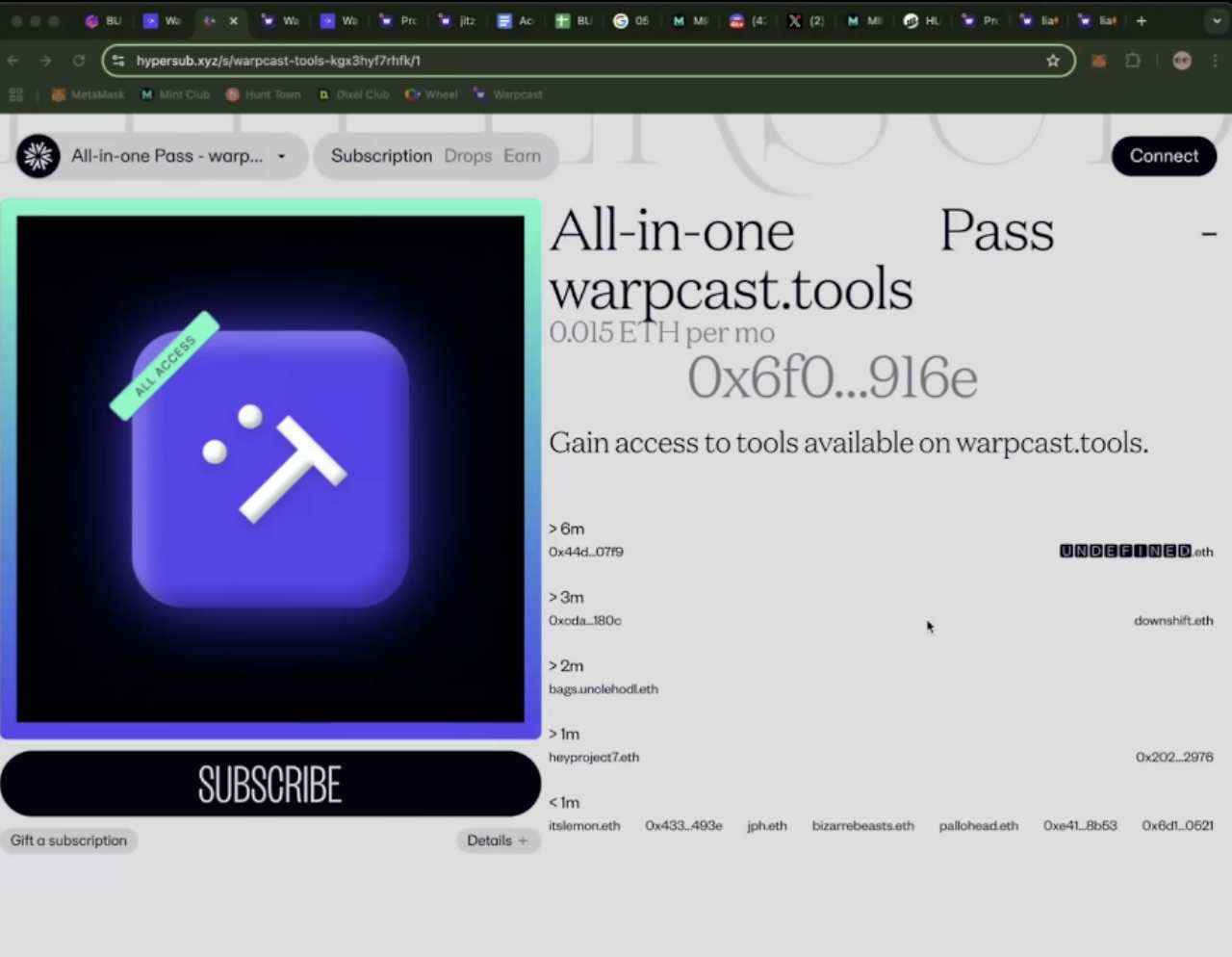The image size is (1232, 957).
Task: Open subscriber 0xcda...180c
Action: click(x=585, y=621)
